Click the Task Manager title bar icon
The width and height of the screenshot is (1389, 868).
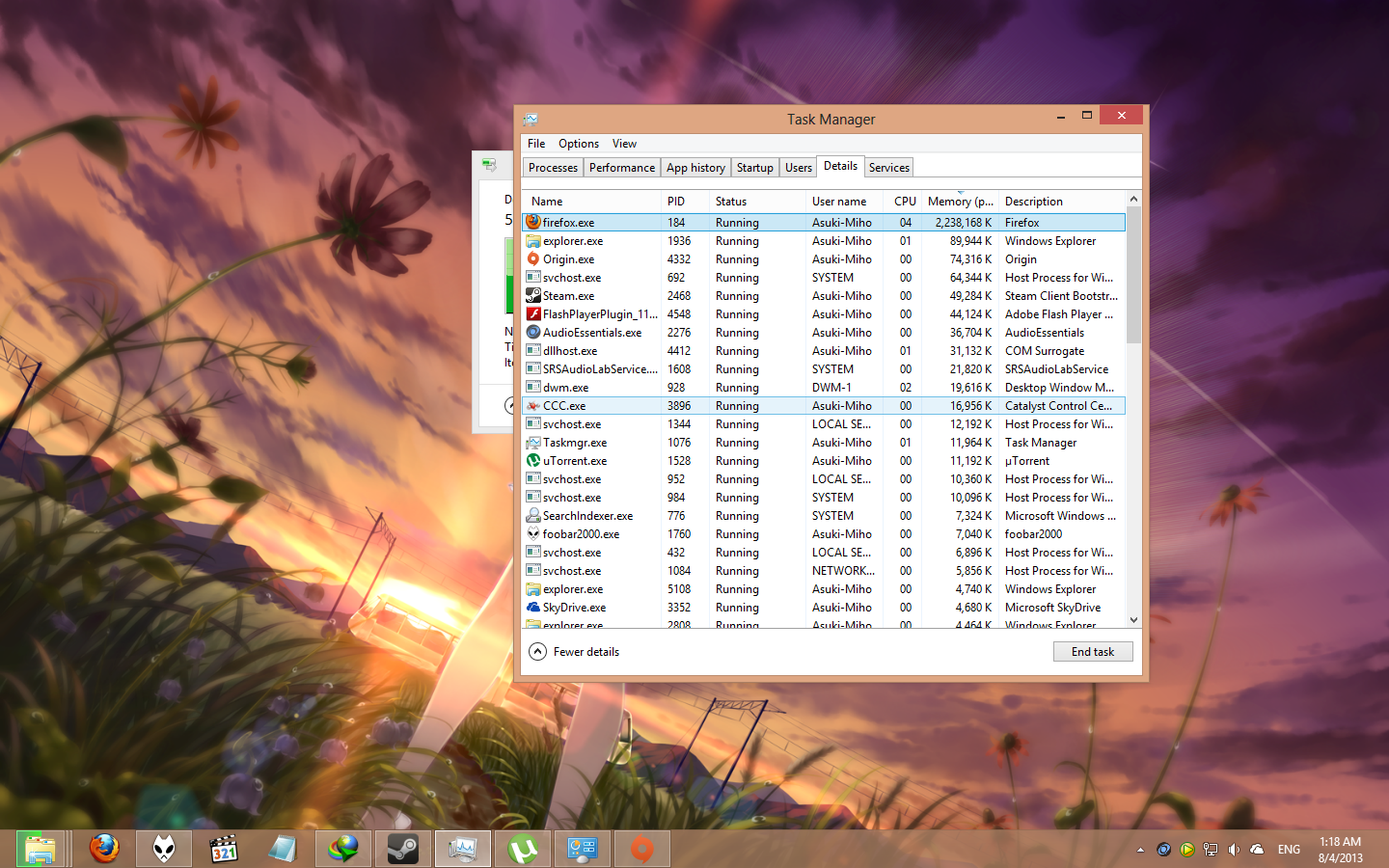[x=531, y=119]
